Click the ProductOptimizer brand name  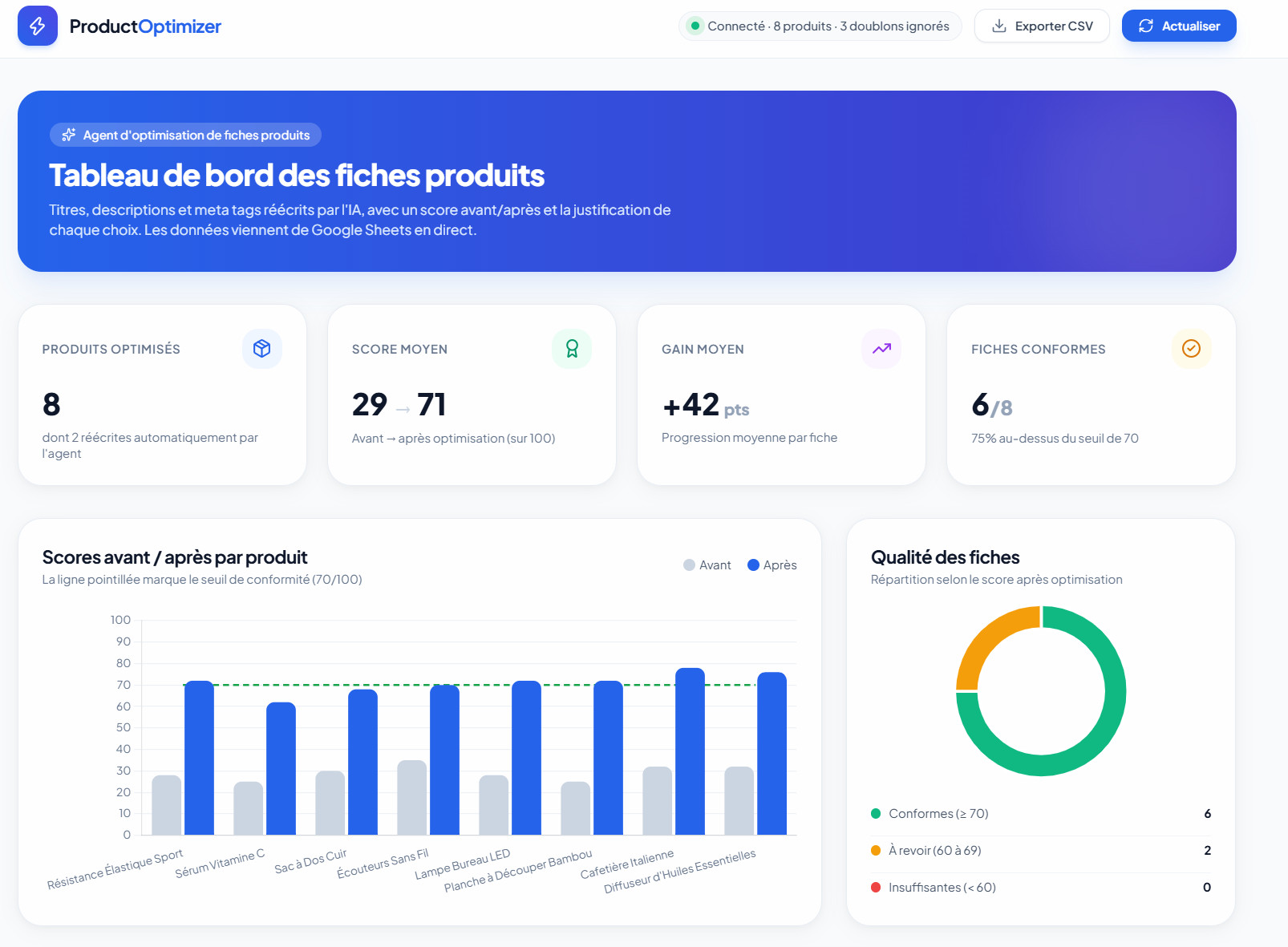click(145, 26)
